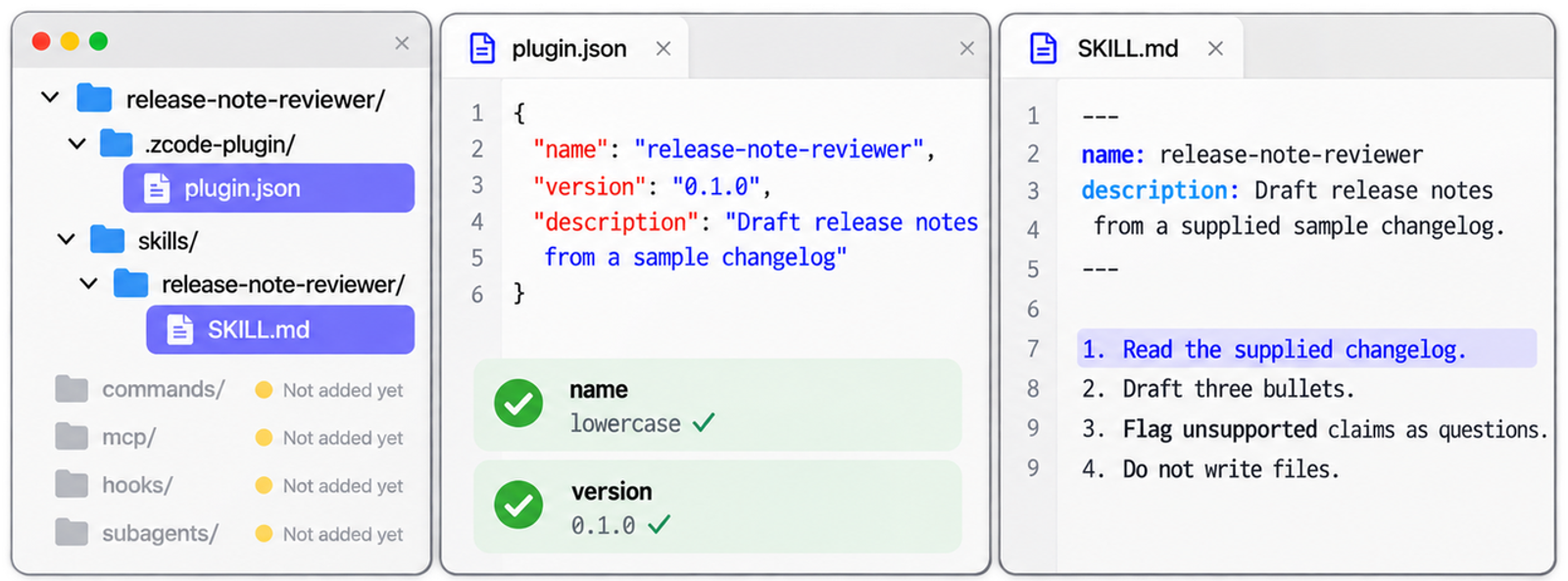
Task: Click the green check circle for name
Action: tap(518, 403)
